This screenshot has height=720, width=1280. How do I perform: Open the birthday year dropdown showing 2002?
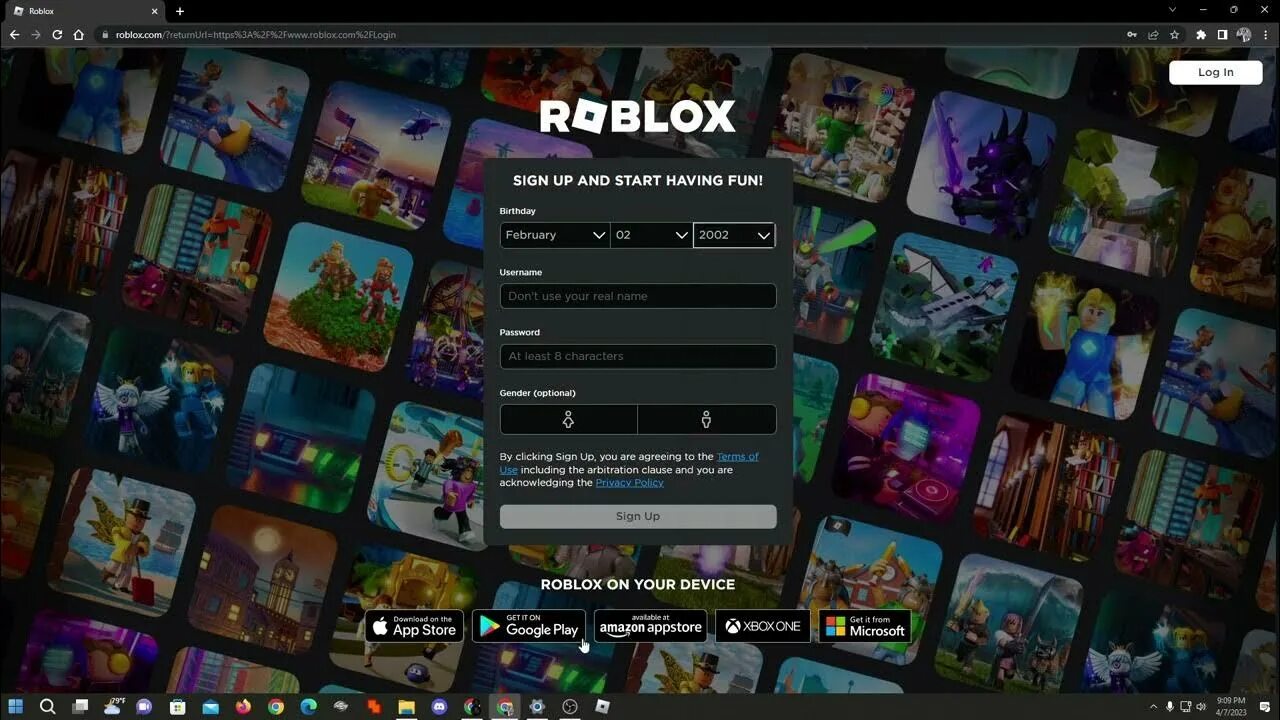pyautogui.click(x=734, y=235)
